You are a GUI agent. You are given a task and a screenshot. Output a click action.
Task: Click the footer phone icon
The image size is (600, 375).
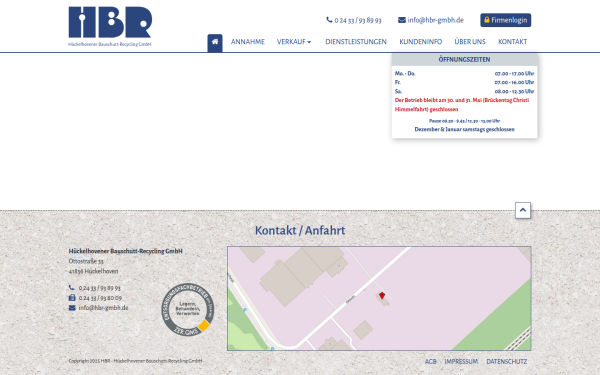click(x=72, y=287)
